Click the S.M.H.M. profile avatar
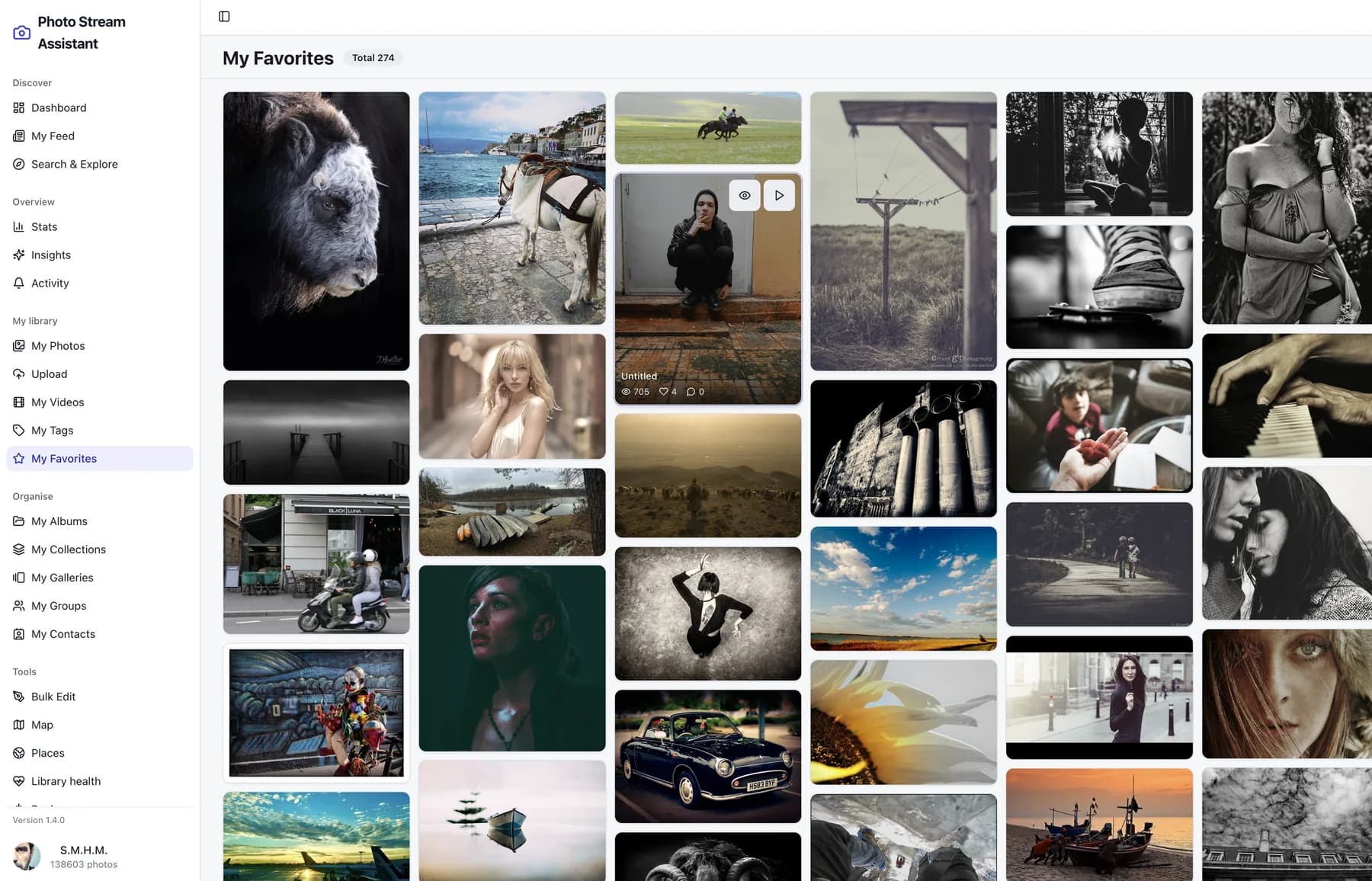The width and height of the screenshot is (1372, 881). coord(27,856)
